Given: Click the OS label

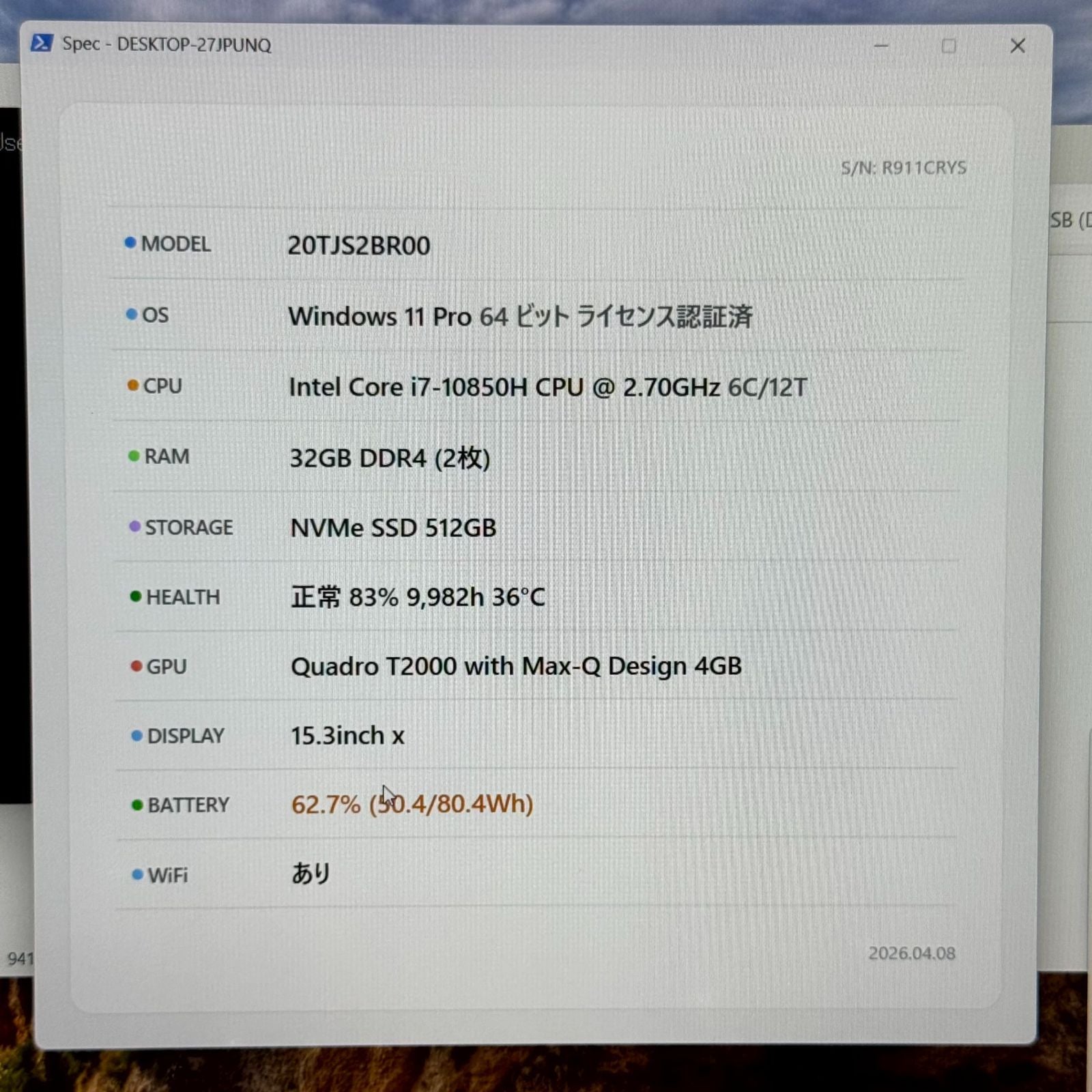Looking at the screenshot, I should click(155, 315).
